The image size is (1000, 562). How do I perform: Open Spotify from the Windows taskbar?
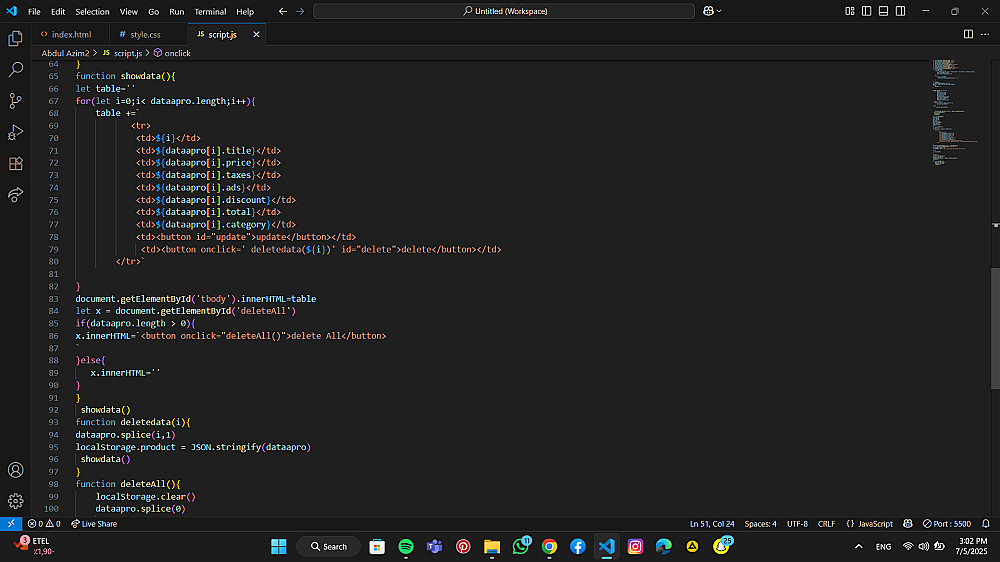click(406, 546)
